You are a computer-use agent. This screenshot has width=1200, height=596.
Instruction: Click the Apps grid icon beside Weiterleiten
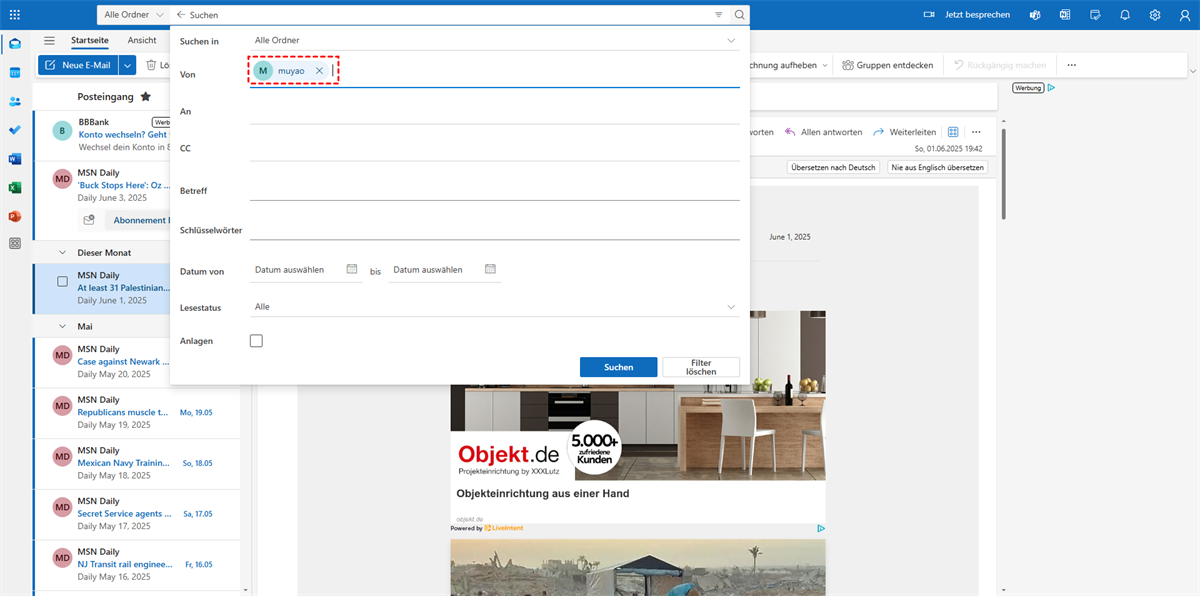(x=953, y=132)
